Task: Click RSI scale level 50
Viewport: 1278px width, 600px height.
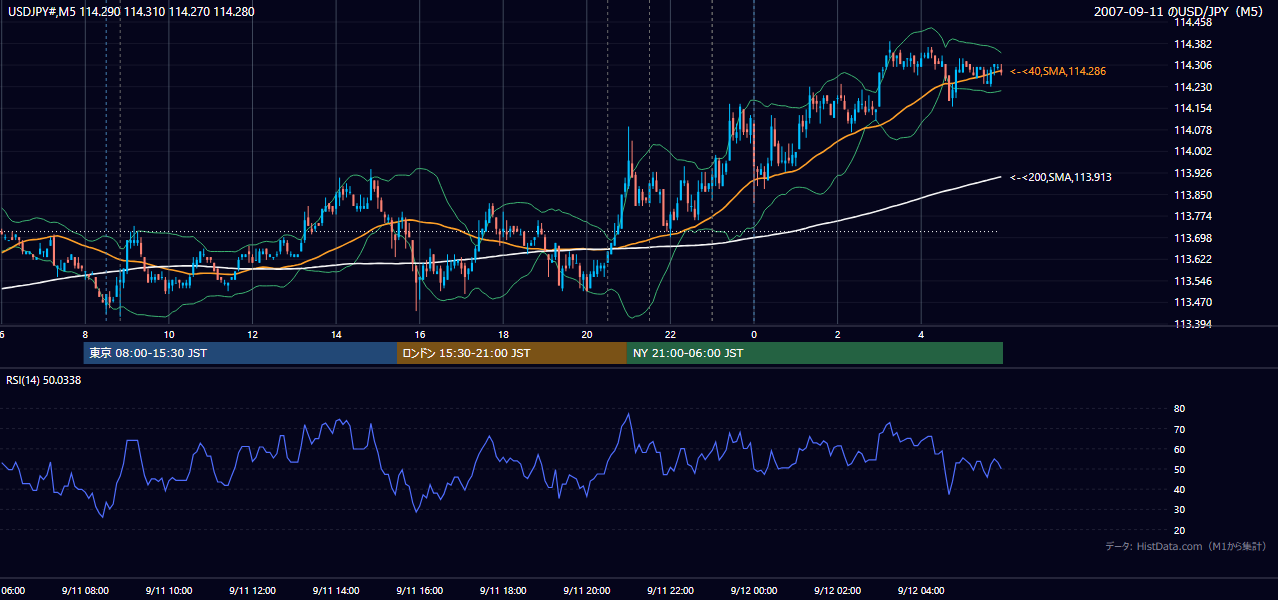Action: click(x=1179, y=469)
